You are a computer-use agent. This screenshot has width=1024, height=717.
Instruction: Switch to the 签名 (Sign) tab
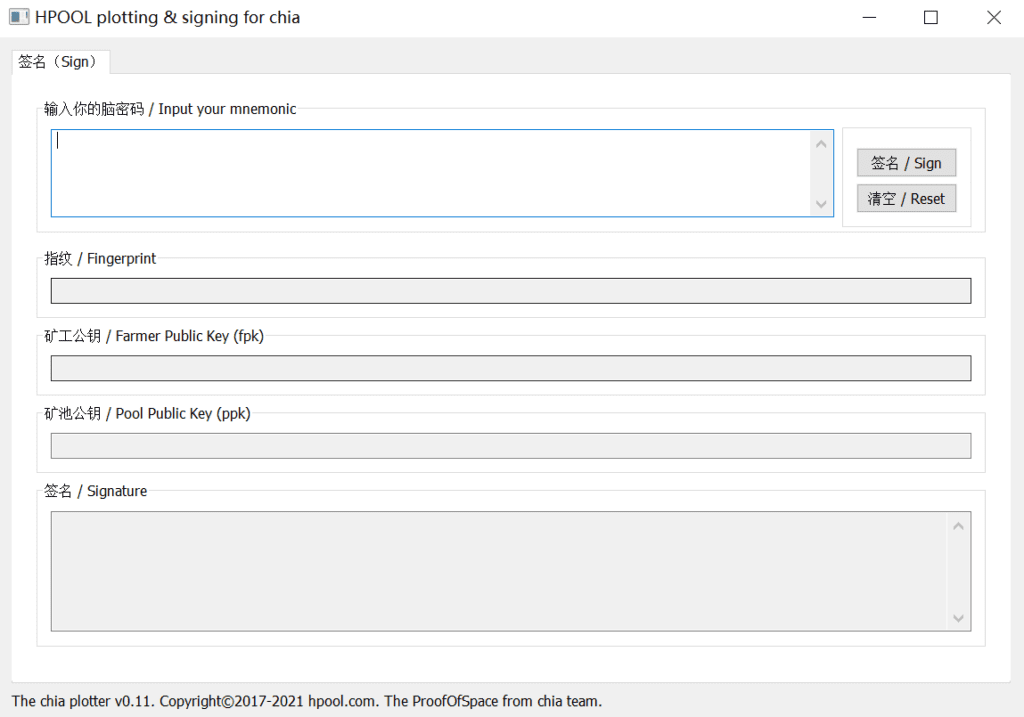[60, 61]
